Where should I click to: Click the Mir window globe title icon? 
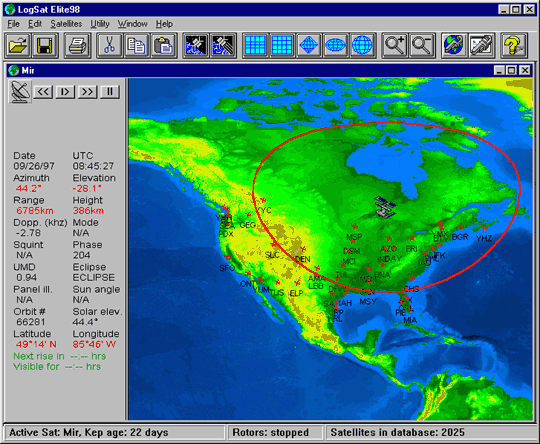(14, 71)
